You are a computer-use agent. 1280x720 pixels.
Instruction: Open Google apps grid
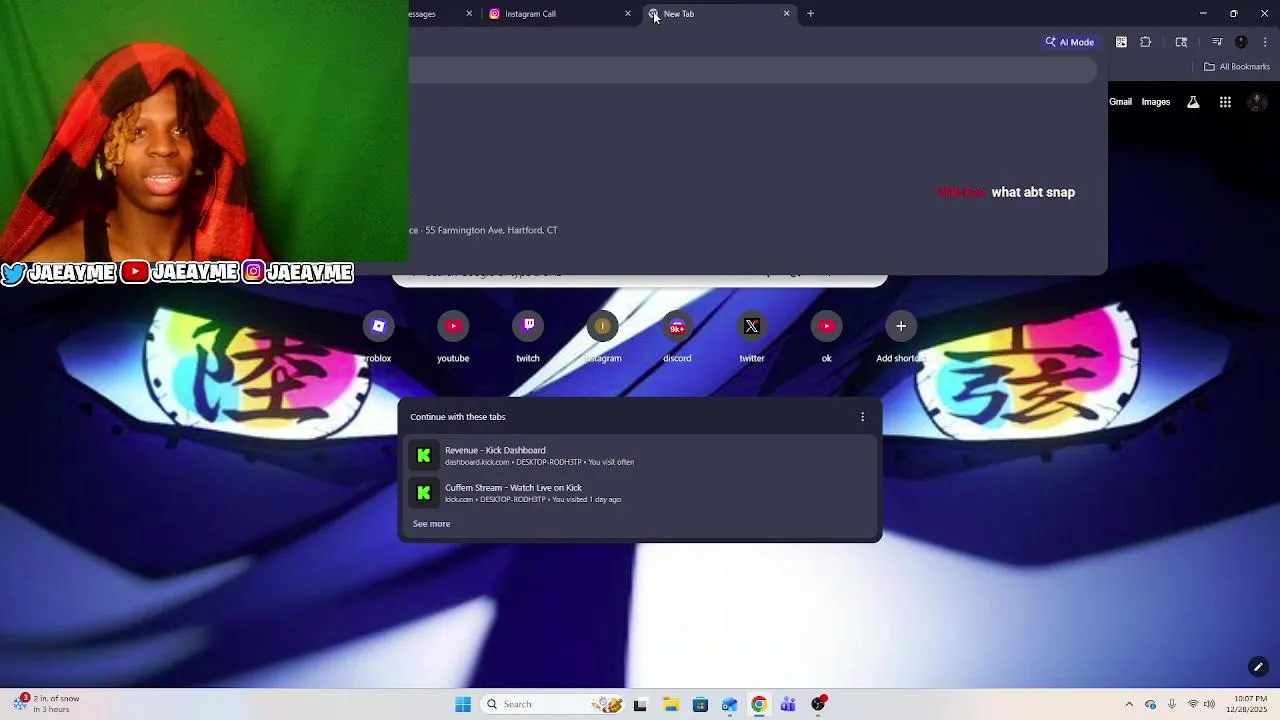point(1225,102)
